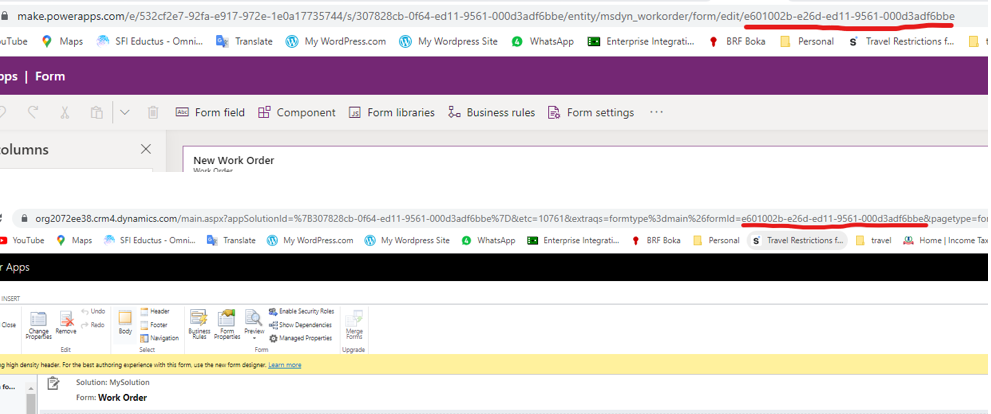
Task: Click the delete trash can icon
Action: [153, 112]
